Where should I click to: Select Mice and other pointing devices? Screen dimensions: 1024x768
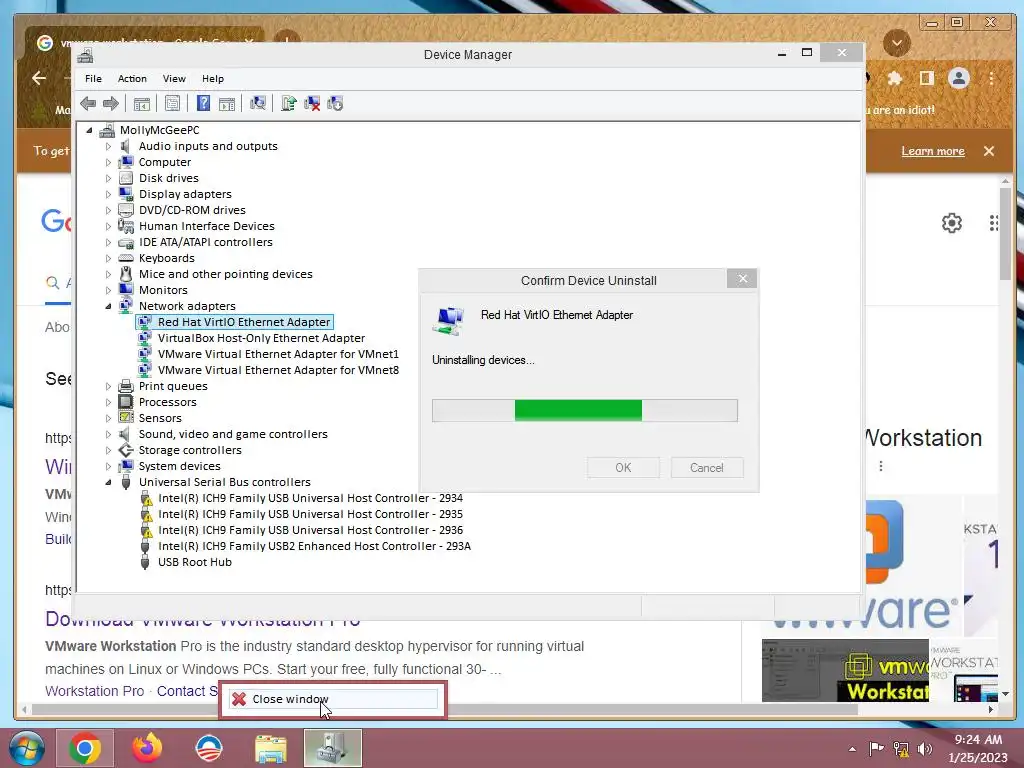tap(225, 274)
